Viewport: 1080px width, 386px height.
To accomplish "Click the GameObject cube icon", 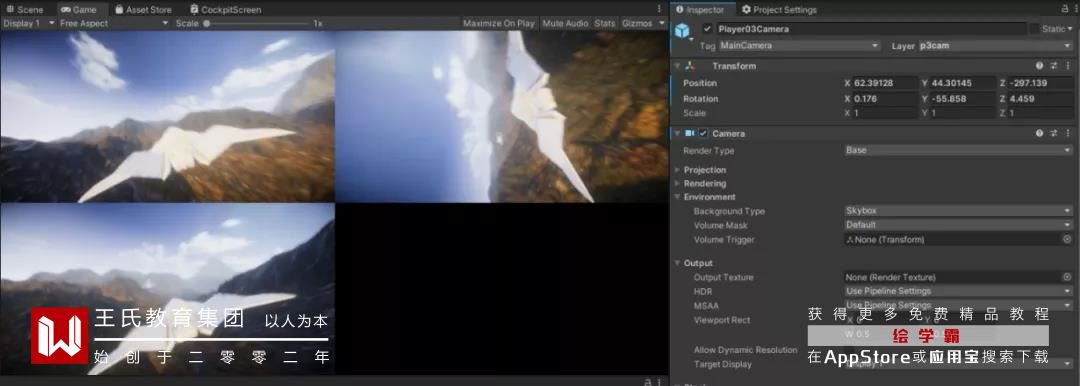I will pos(683,31).
